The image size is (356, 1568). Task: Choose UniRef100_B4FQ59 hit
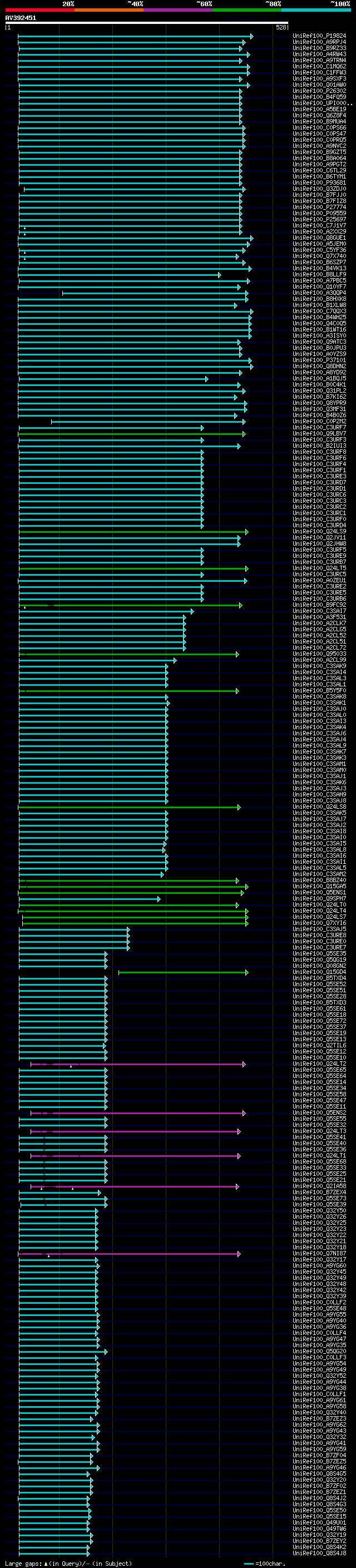pyautogui.click(x=319, y=97)
